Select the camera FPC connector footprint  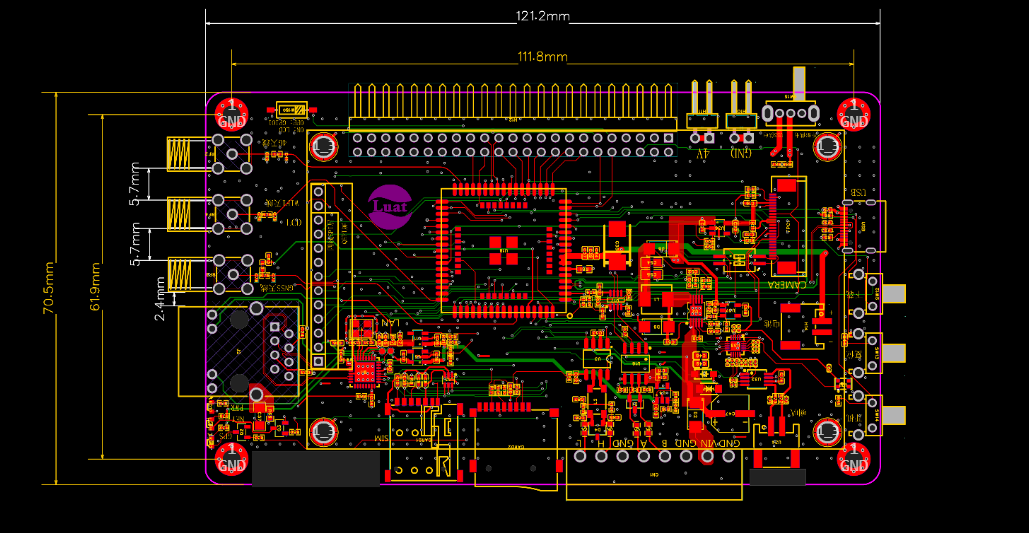tap(788, 225)
